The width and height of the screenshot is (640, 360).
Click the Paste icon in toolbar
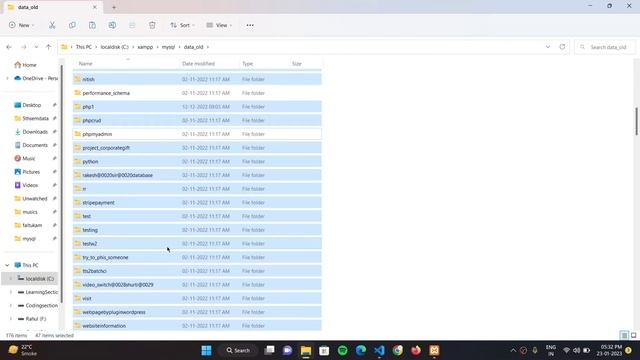click(x=92, y=25)
